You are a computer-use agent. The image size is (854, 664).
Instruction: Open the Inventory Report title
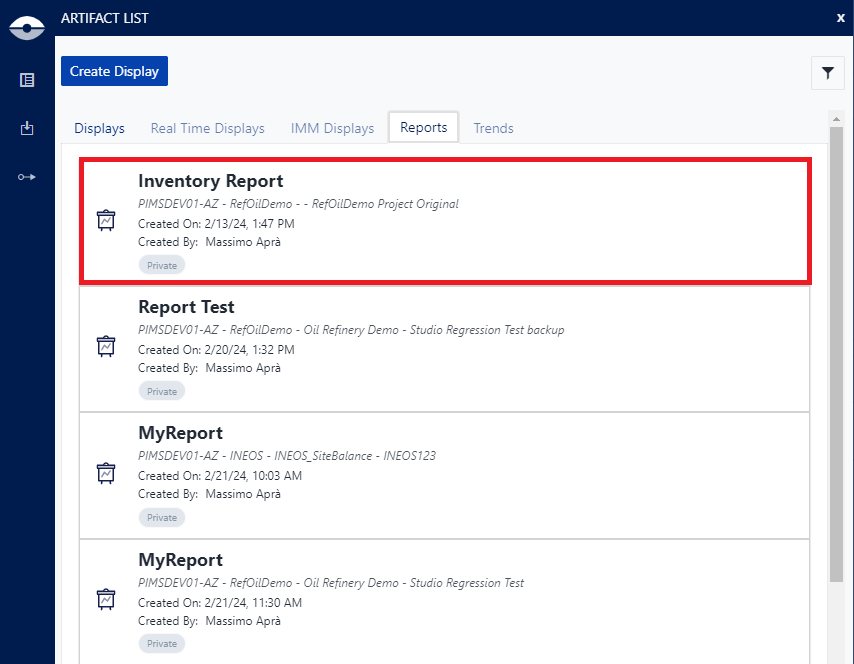tap(210, 181)
